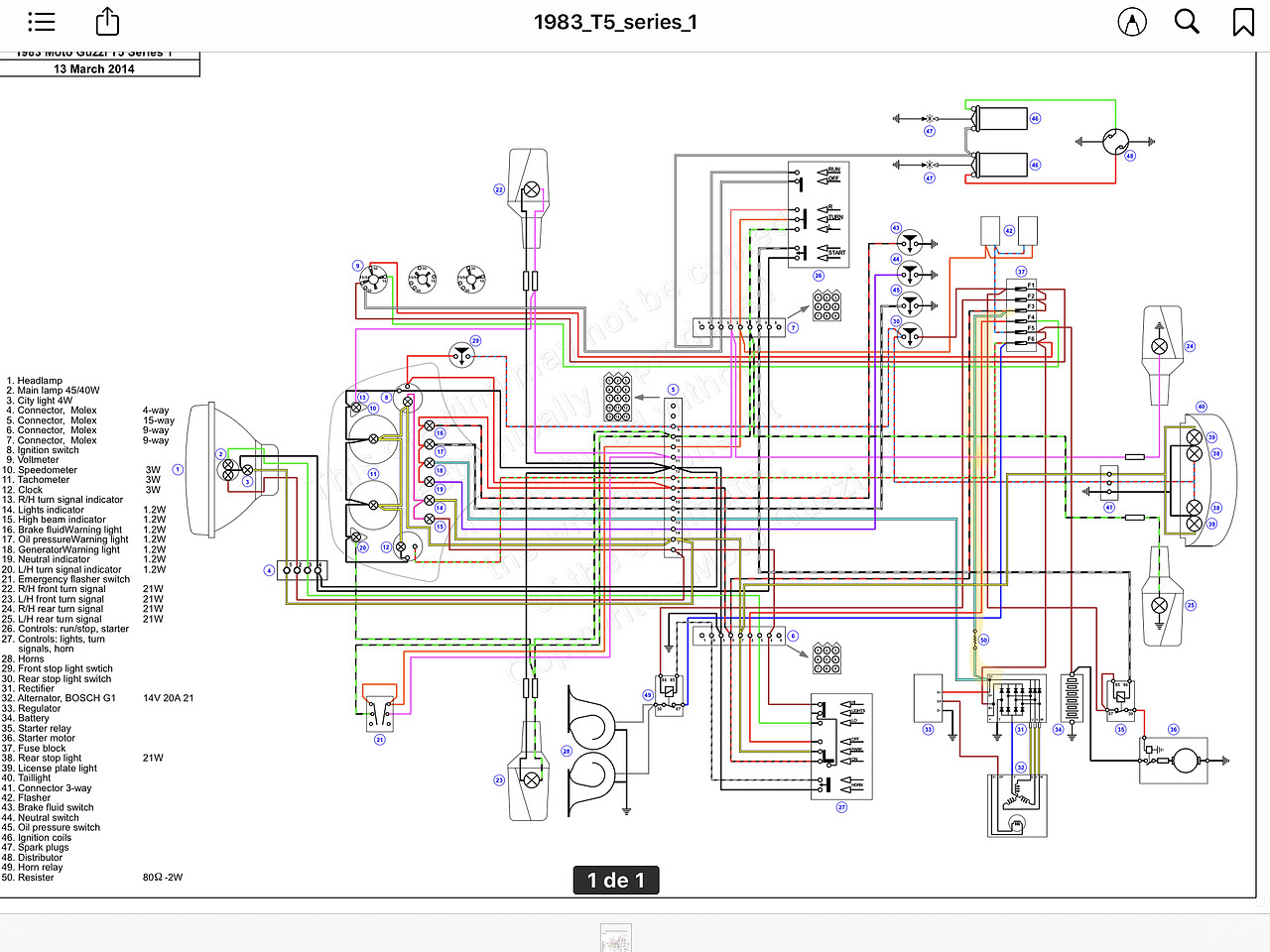Select legend entry '49. Horn relay'
This screenshot has height=952, width=1270.
pyautogui.click(x=32, y=867)
